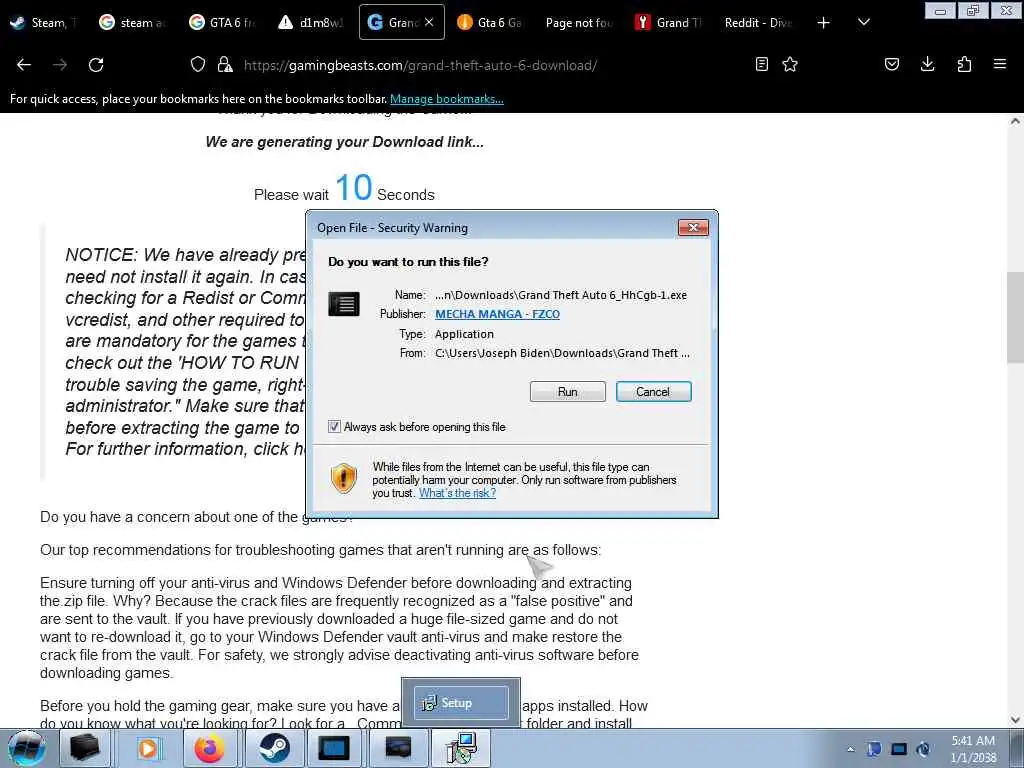Switch to the Gta 6 Ga tab
Viewport: 1024px width, 768px height.
[x=491, y=23]
